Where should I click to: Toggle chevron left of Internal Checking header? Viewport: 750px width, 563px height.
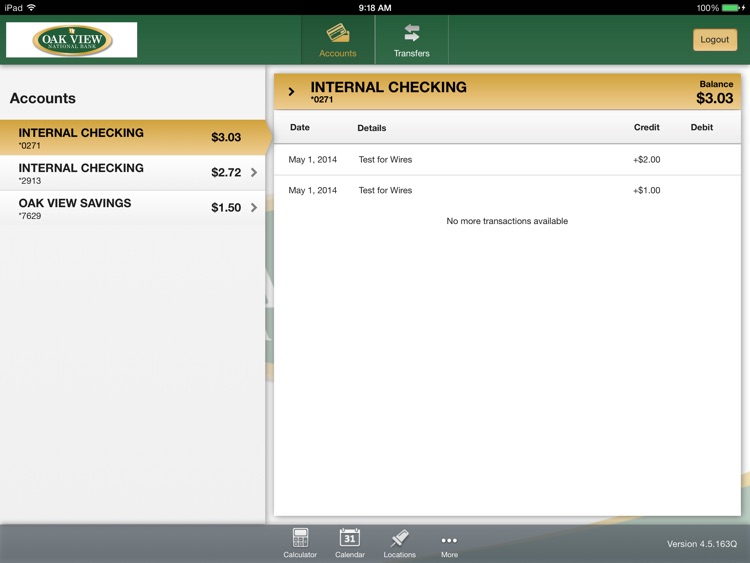coord(291,91)
